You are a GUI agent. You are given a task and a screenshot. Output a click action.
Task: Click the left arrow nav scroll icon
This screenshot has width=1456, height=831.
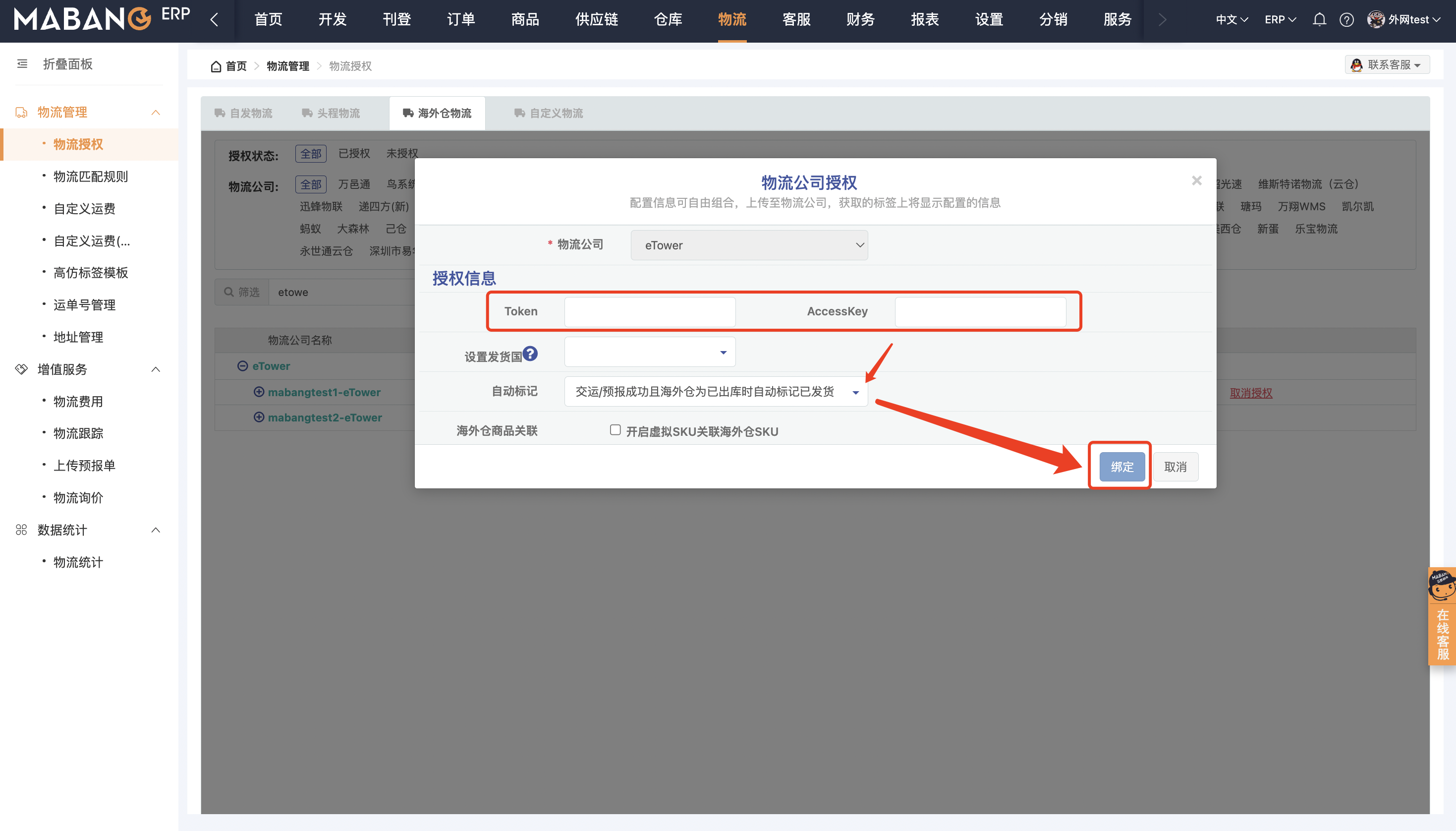(x=215, y=20)
